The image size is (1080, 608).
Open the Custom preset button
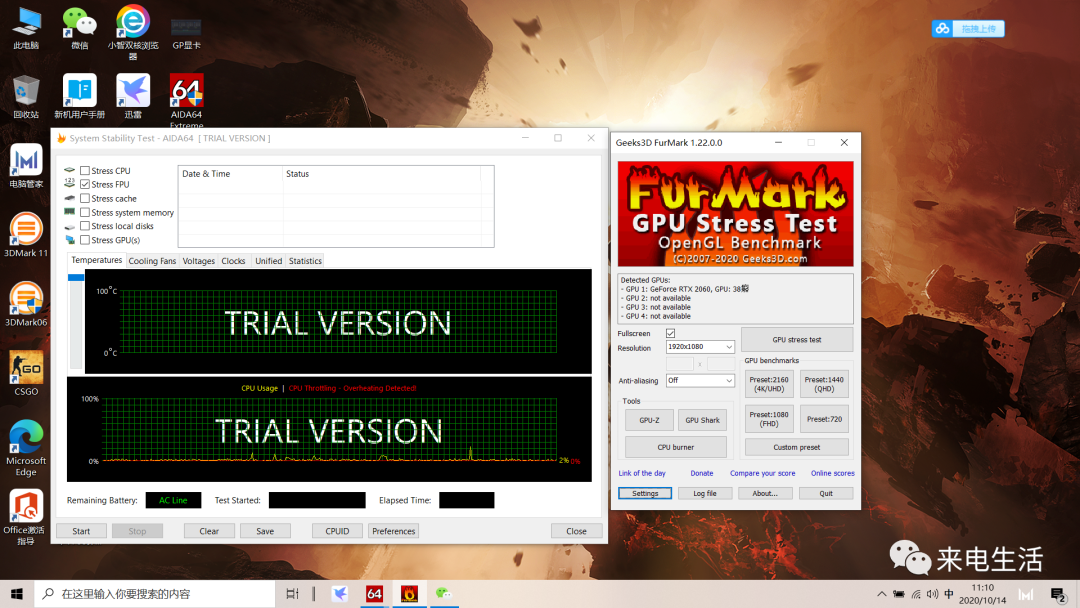click(x=797, y=447)
